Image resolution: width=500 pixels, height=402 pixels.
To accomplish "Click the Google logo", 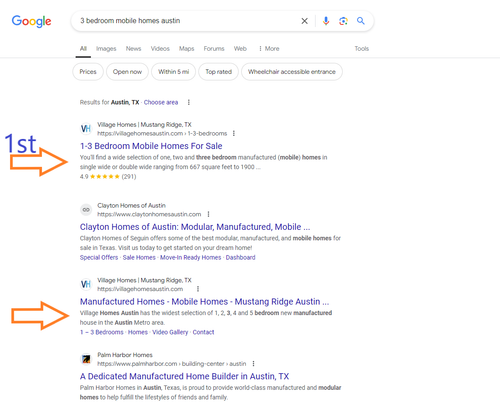I will (x=31, y=21).
